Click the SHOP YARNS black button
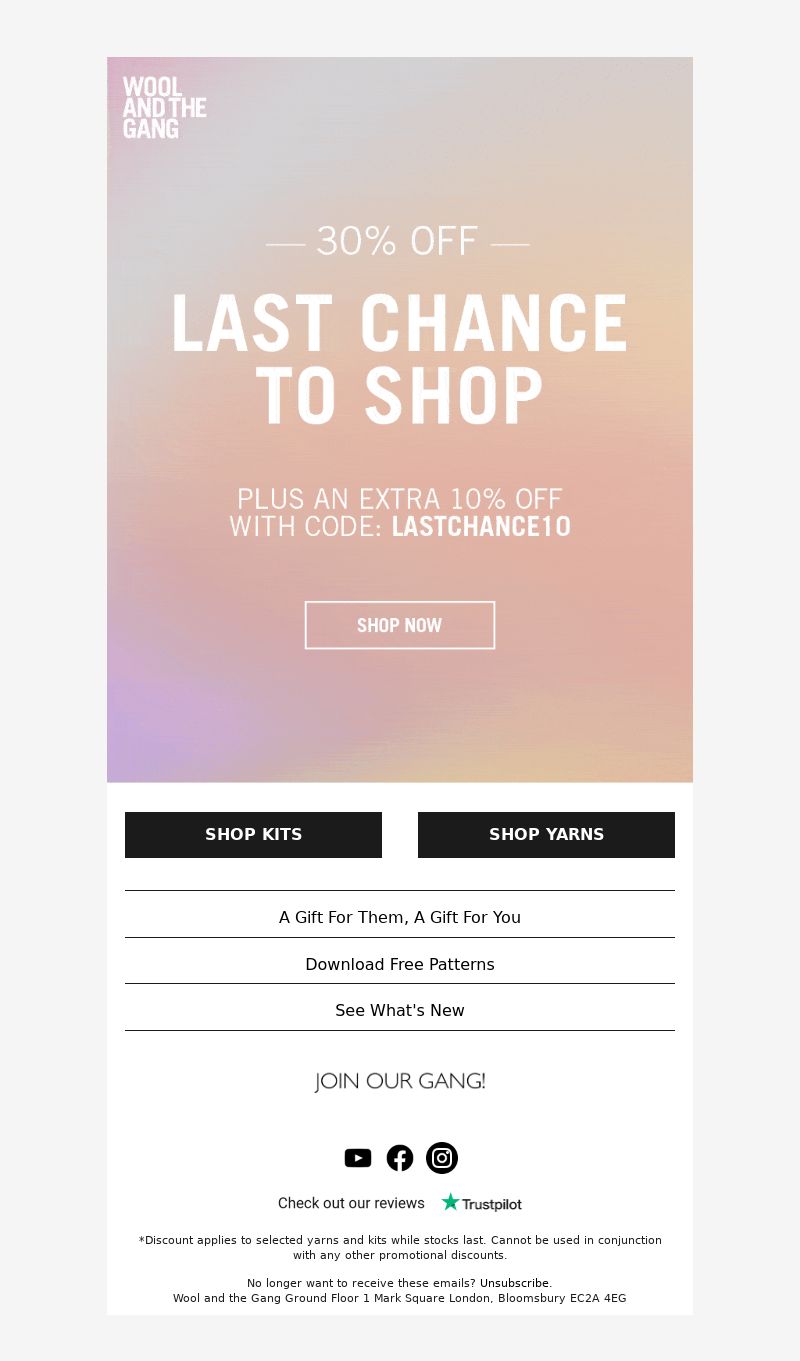 click(x=546, y=834)
